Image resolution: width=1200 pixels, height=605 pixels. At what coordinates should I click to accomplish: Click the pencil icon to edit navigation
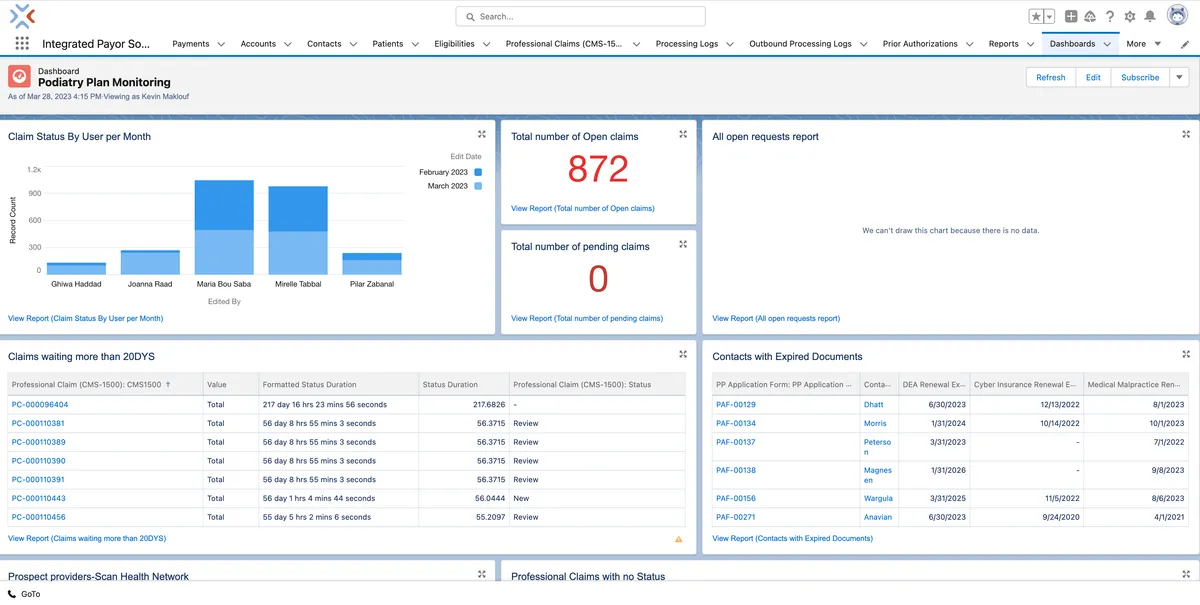click(x=1185, y=44)
